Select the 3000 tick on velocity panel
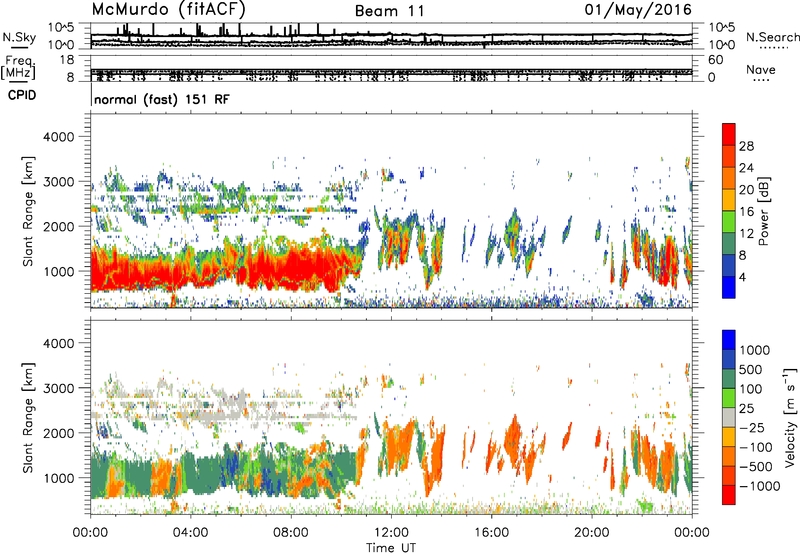 [x=58, y=388]
